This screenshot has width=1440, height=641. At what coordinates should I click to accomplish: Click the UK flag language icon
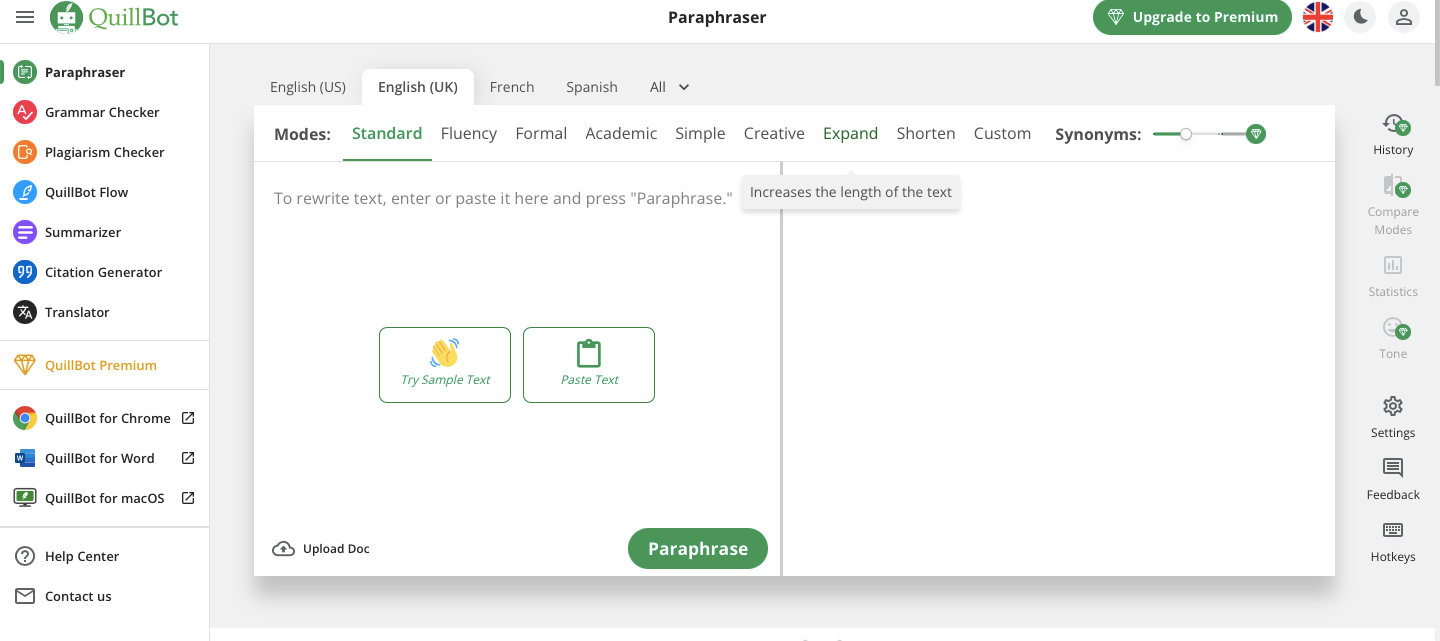click(x=1318, y=17)
